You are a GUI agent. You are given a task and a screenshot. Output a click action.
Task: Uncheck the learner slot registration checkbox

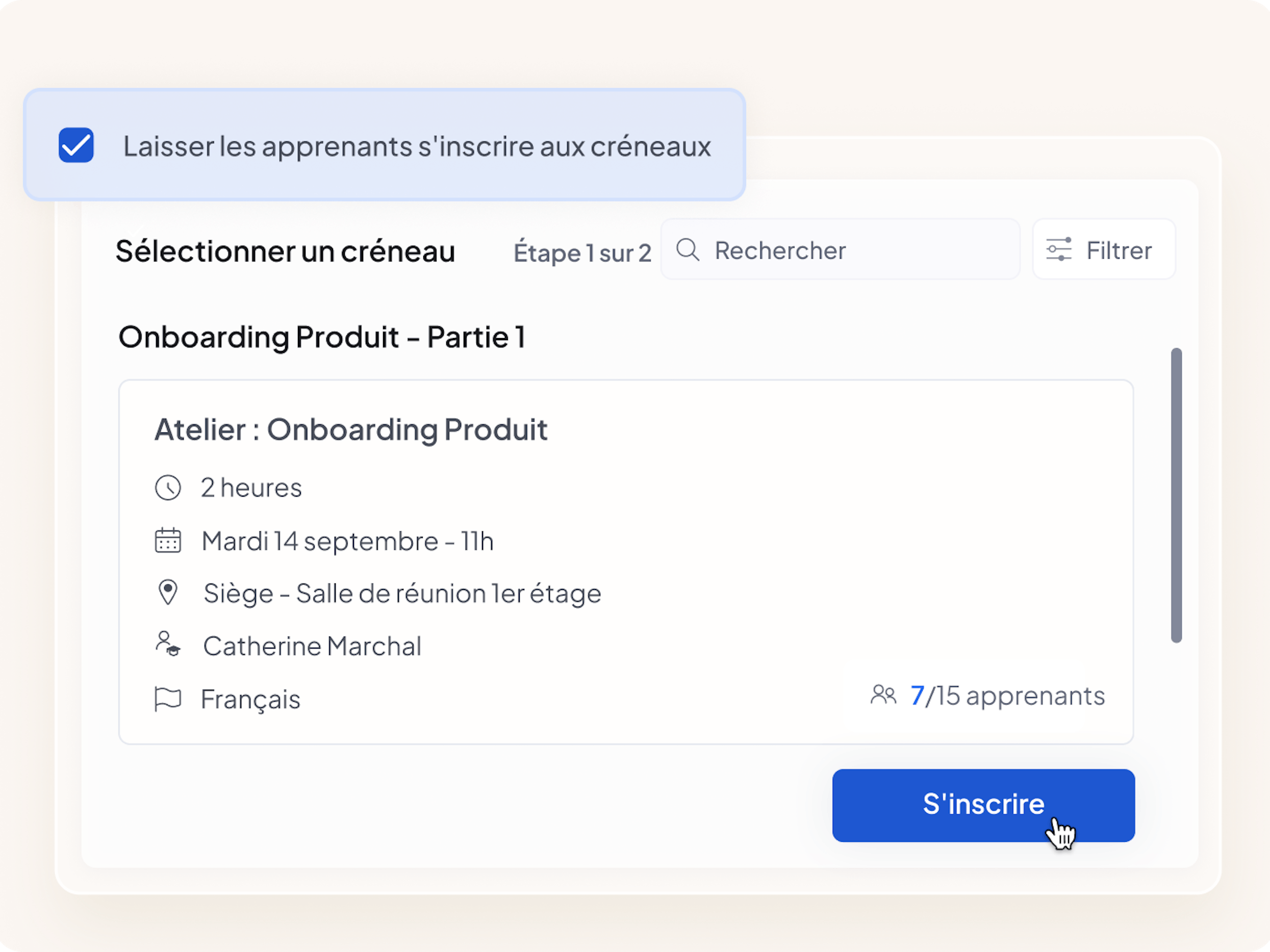(77, 145)
